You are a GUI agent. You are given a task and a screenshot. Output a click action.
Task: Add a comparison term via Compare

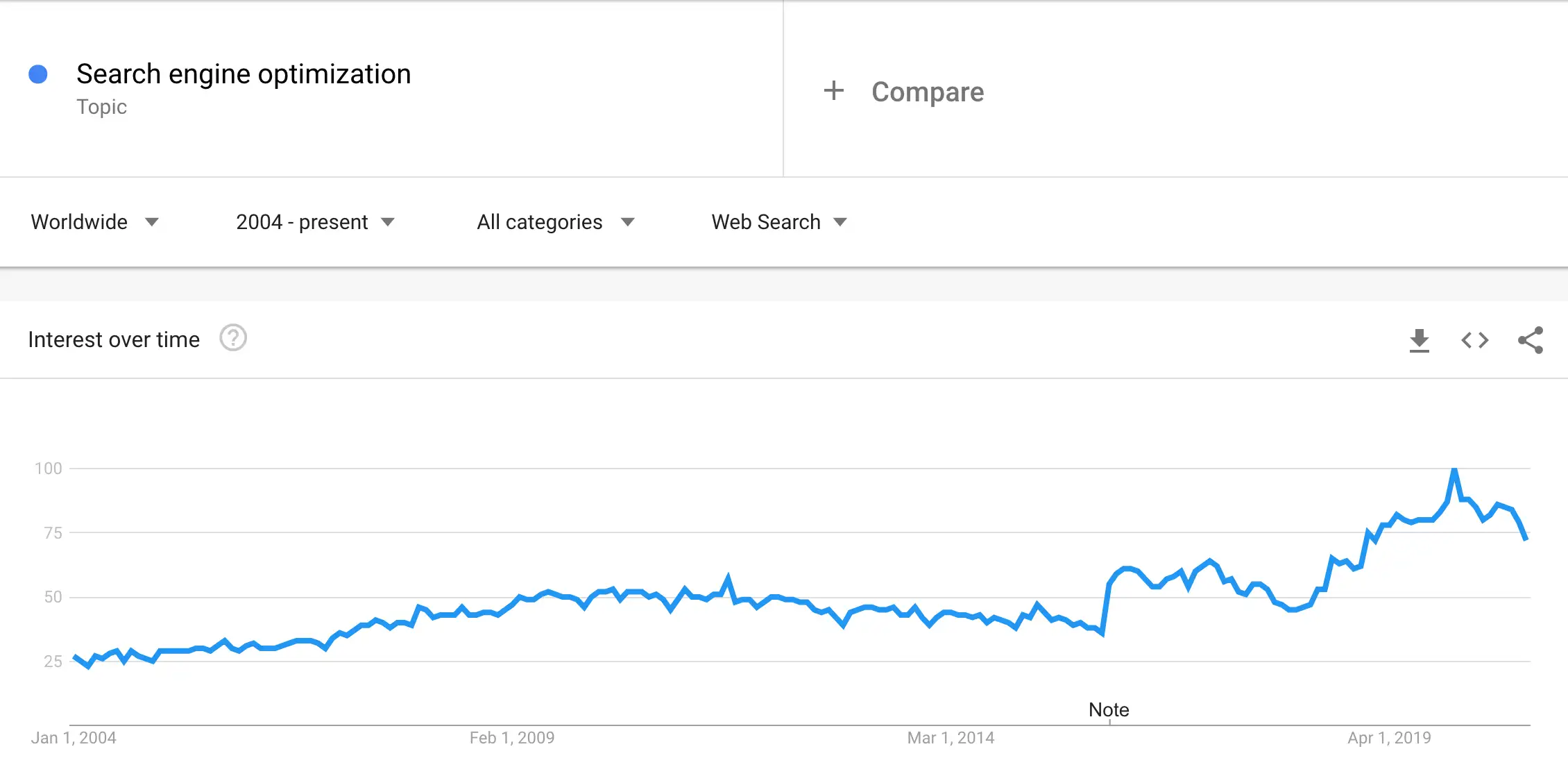click(x=928, y=91)
